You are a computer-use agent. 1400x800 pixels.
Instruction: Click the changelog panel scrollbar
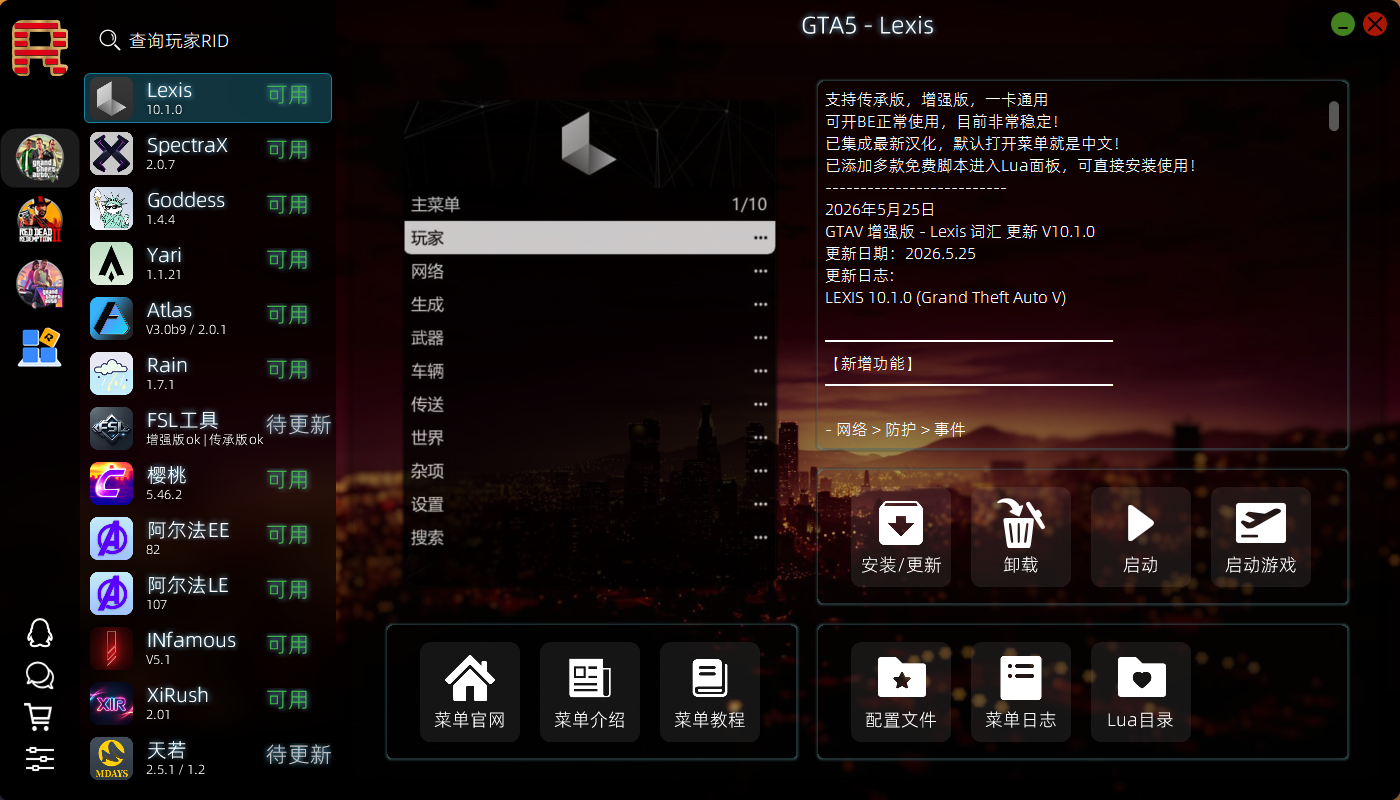tap(1334, 116)
